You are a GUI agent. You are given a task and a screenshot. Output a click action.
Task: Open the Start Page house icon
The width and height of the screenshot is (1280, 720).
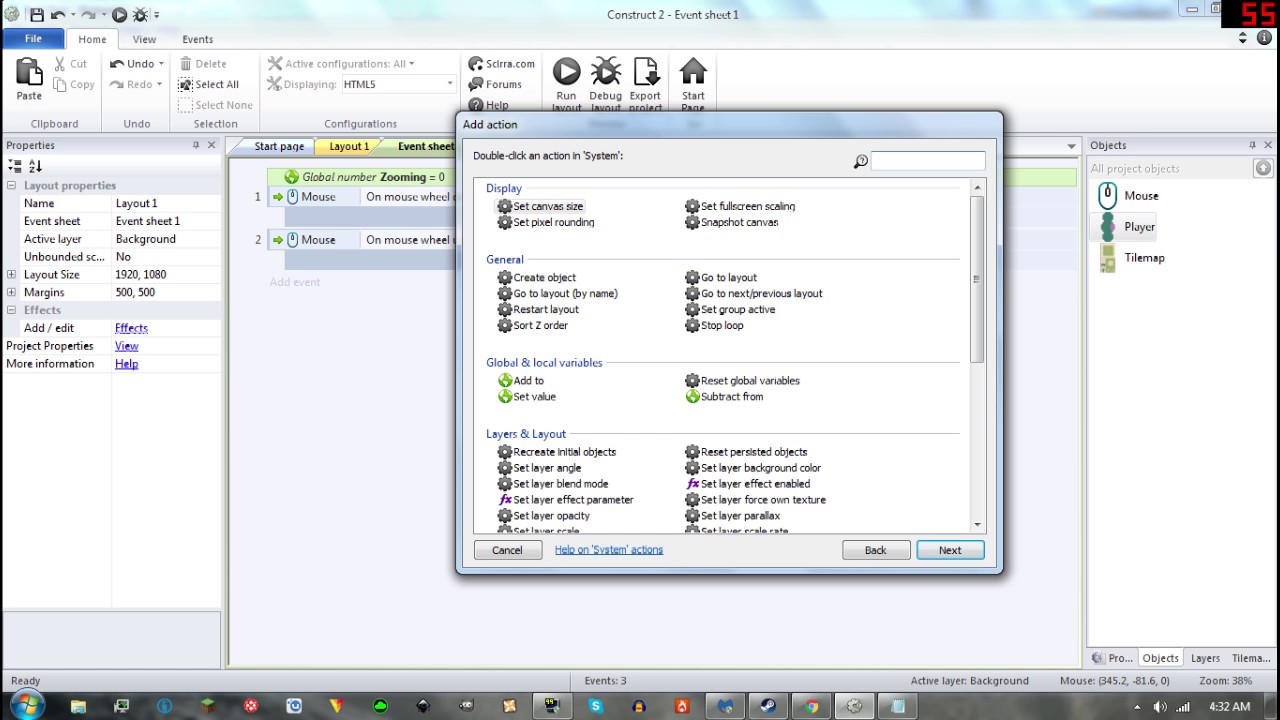[x=693, y=72]
